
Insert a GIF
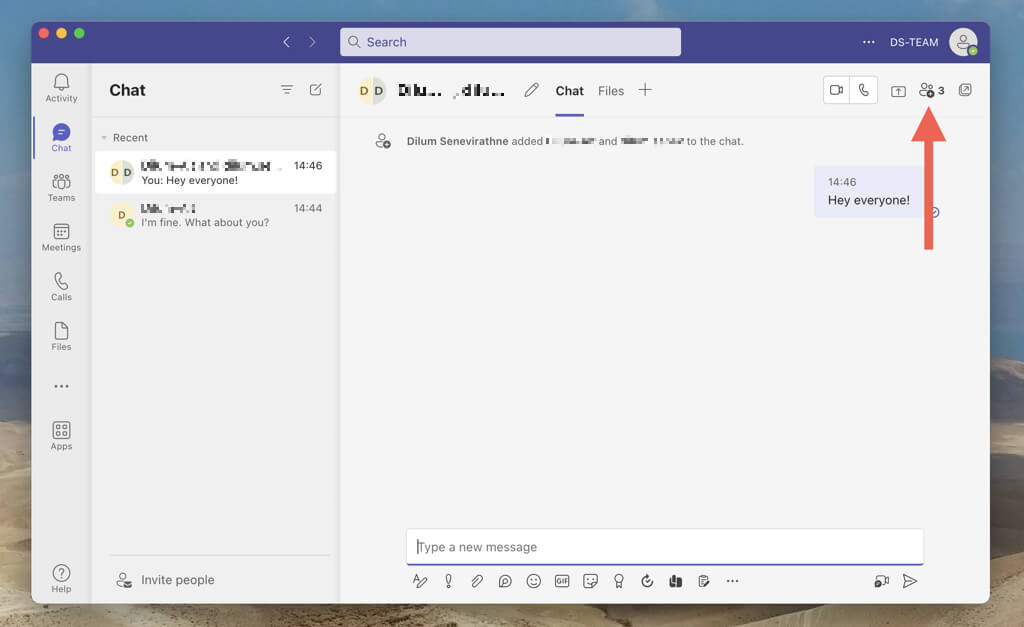pyautogui.click(x=562, y=581)
